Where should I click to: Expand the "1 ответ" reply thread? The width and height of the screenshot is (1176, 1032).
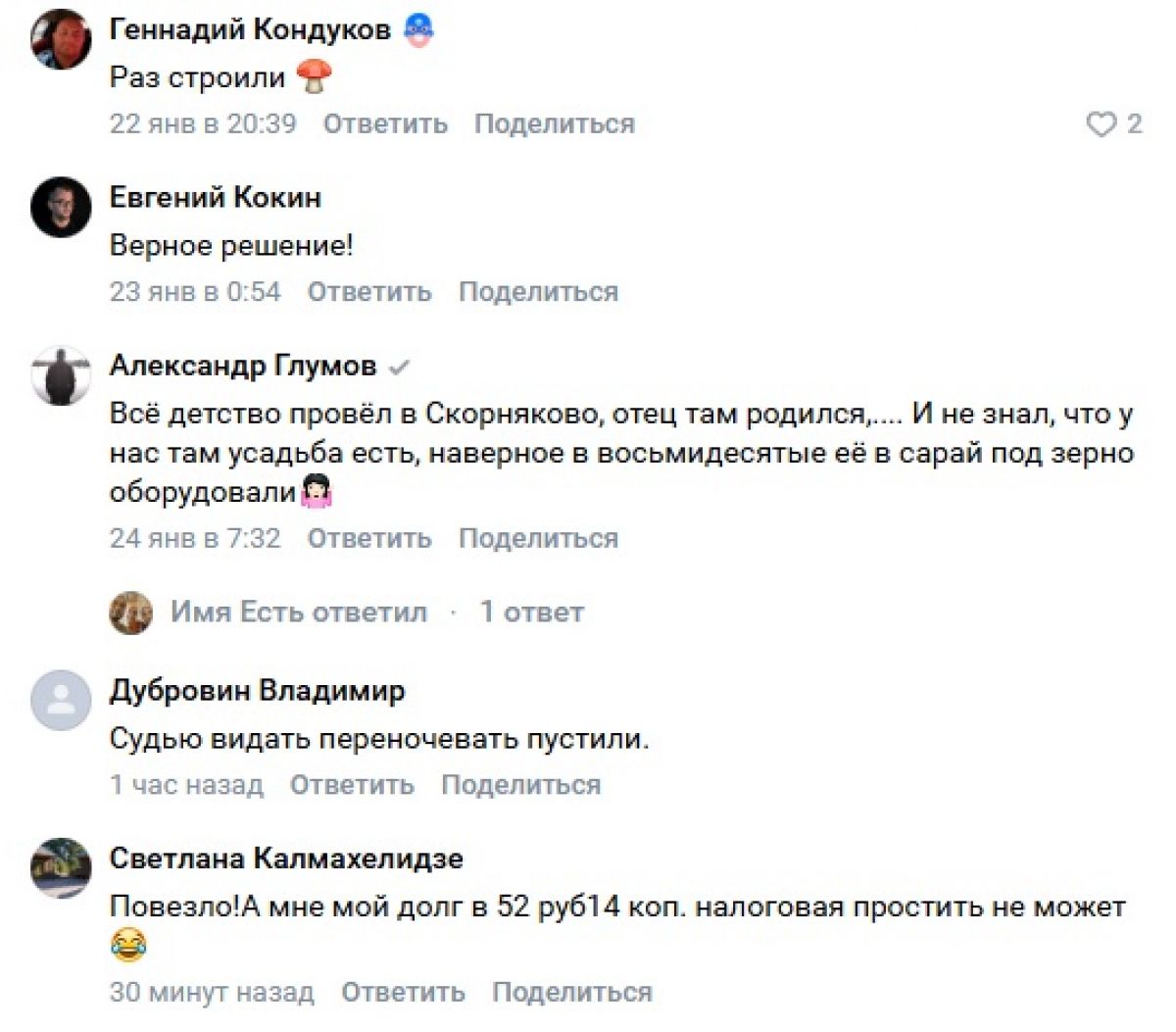[x=531, y=613]
